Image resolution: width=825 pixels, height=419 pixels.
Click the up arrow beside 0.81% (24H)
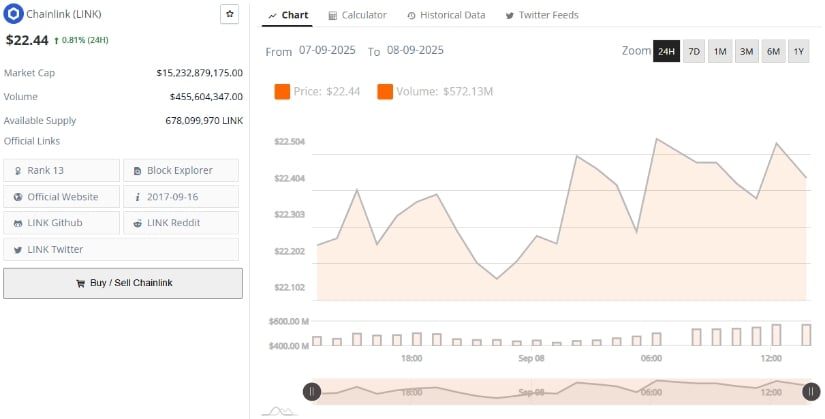56,41
